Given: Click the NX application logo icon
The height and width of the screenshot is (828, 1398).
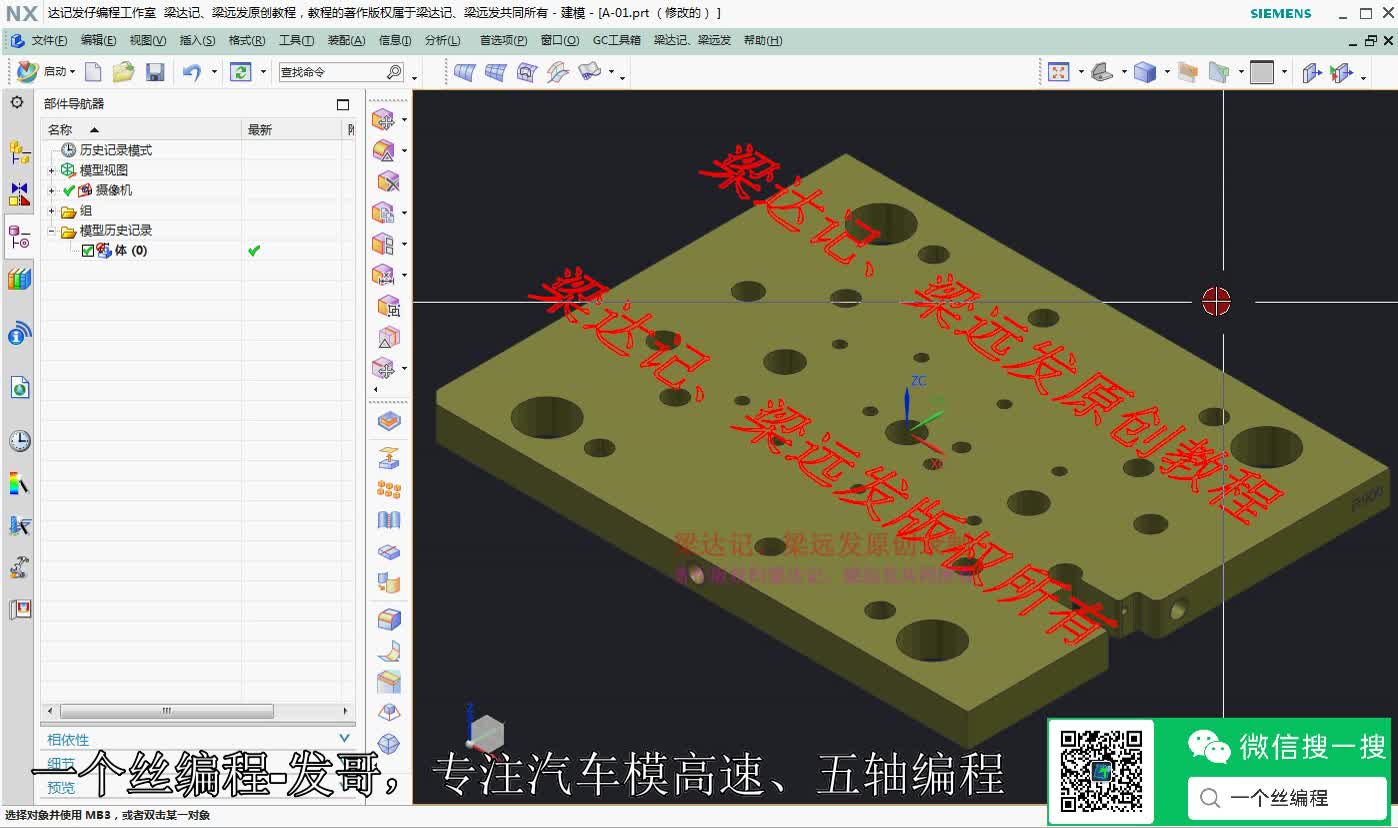Looking at the screenshot, I should (x=22, y=13).
